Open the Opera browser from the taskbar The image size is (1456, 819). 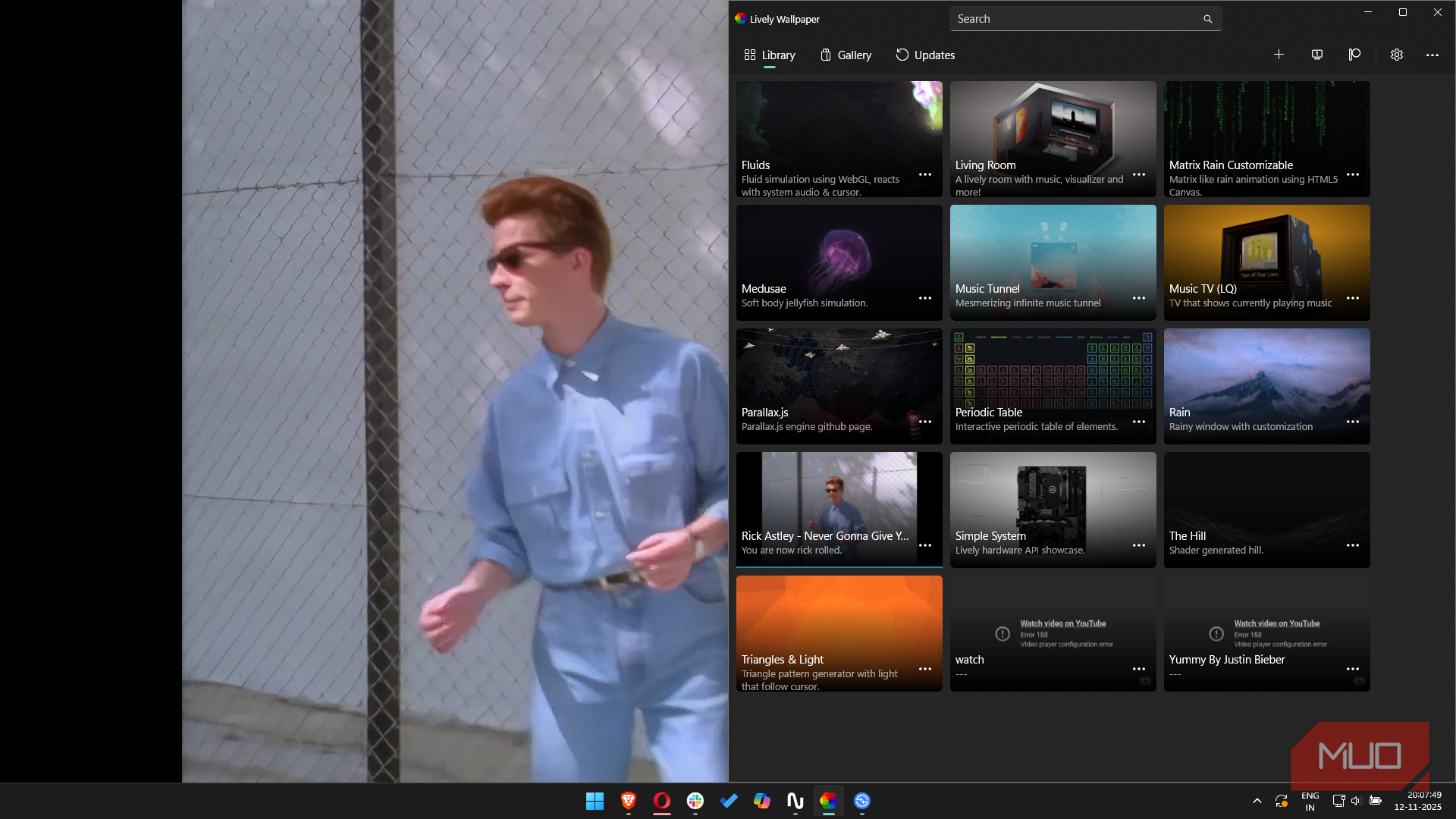[662, 801]
